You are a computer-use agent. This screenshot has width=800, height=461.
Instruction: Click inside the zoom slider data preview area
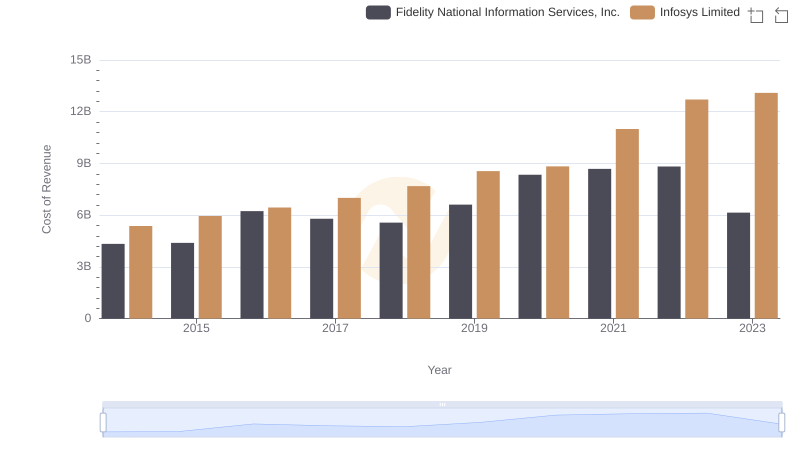442,423
